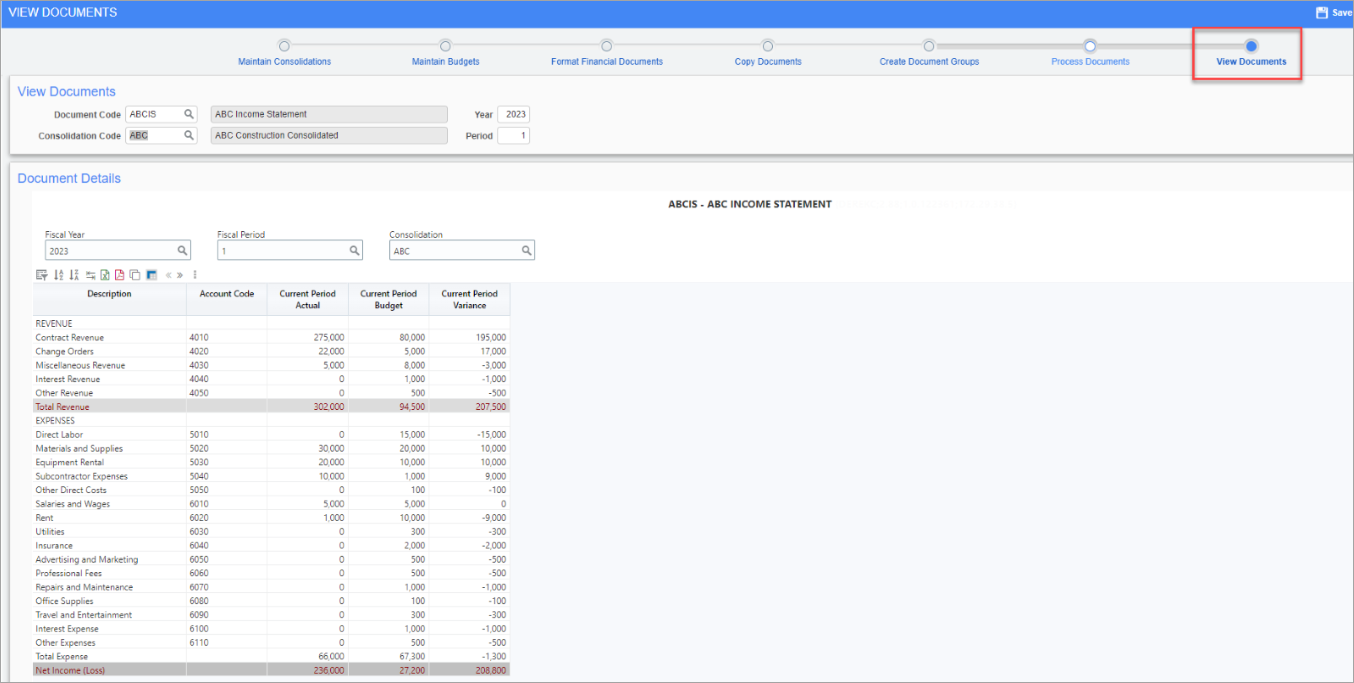Click the ABC Income Statement description field
This screenshot has height=683, width=1354.
pos(329,114)
